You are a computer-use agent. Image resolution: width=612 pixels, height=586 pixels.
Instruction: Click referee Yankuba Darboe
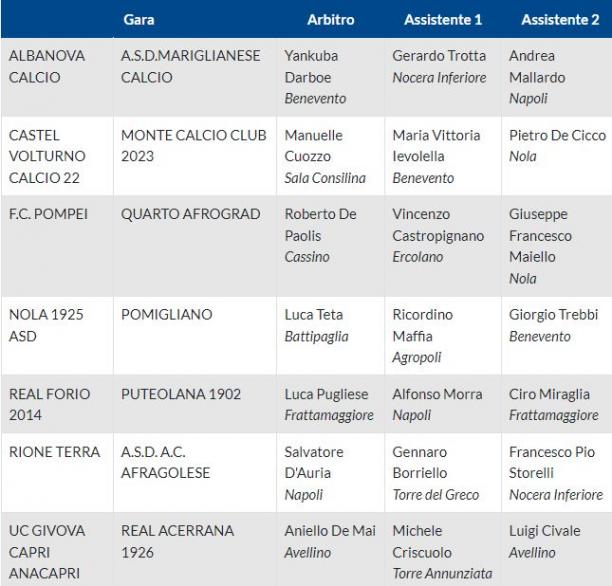pyautogui.click(x=311, y=67)
